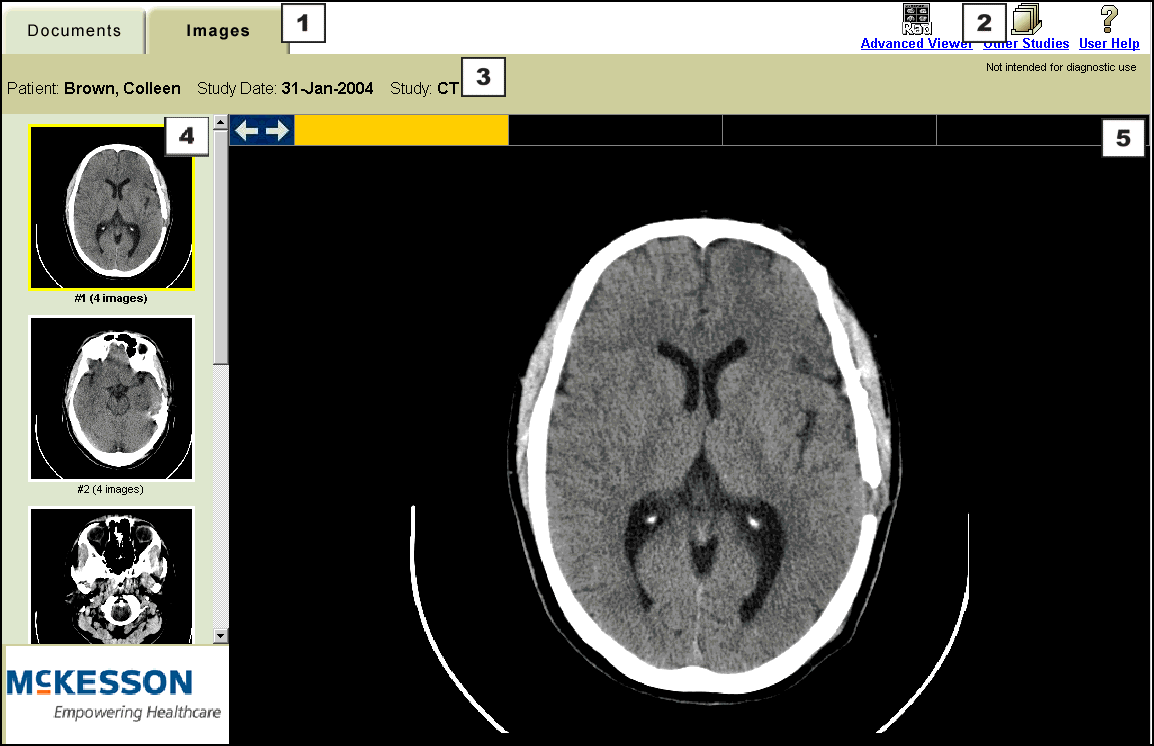Viewport: 1154px width, 746px height.
Task: Click the scroll down arrow in thumbnail list
Action: [220, 635]
